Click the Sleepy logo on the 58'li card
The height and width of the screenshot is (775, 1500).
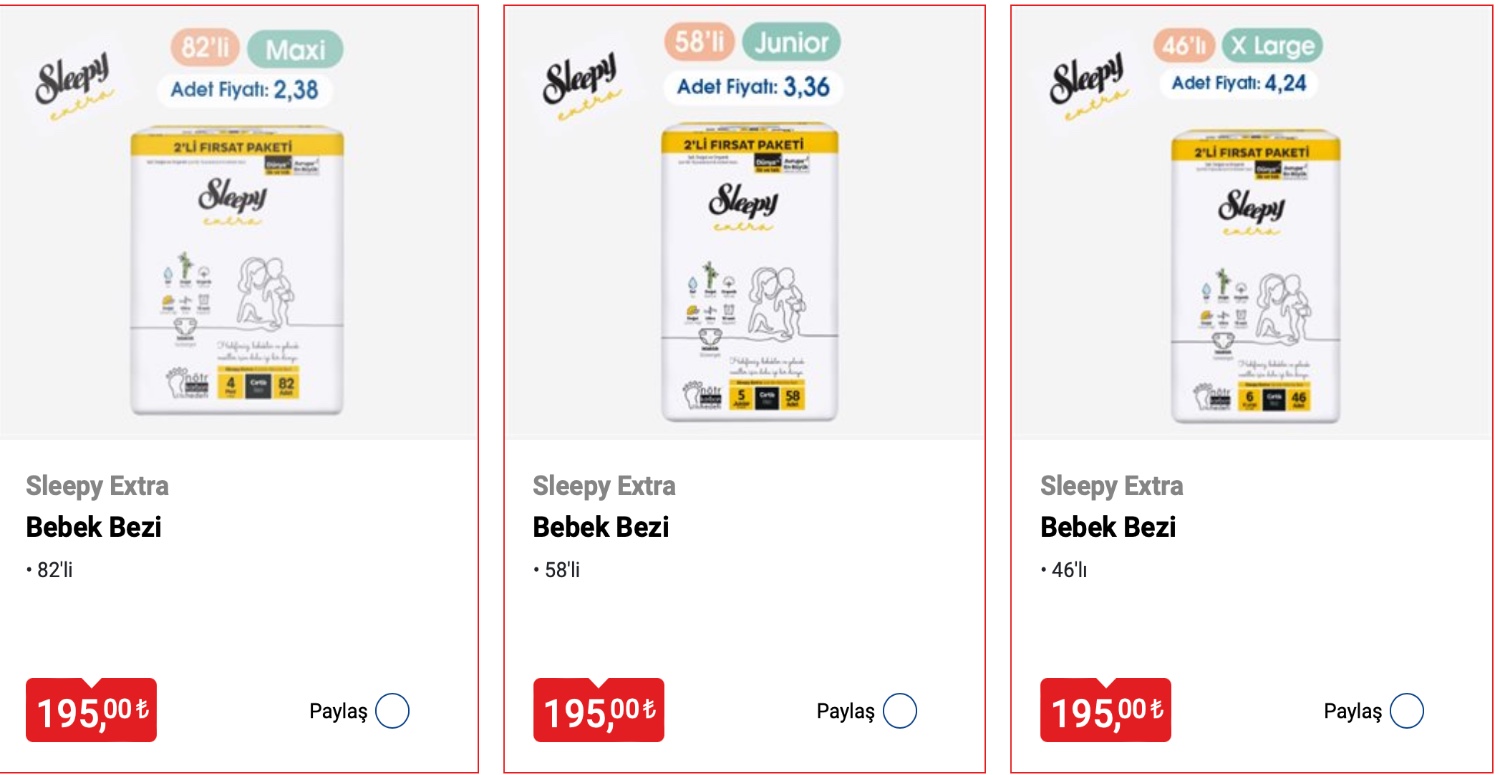[x=583, y=78]
